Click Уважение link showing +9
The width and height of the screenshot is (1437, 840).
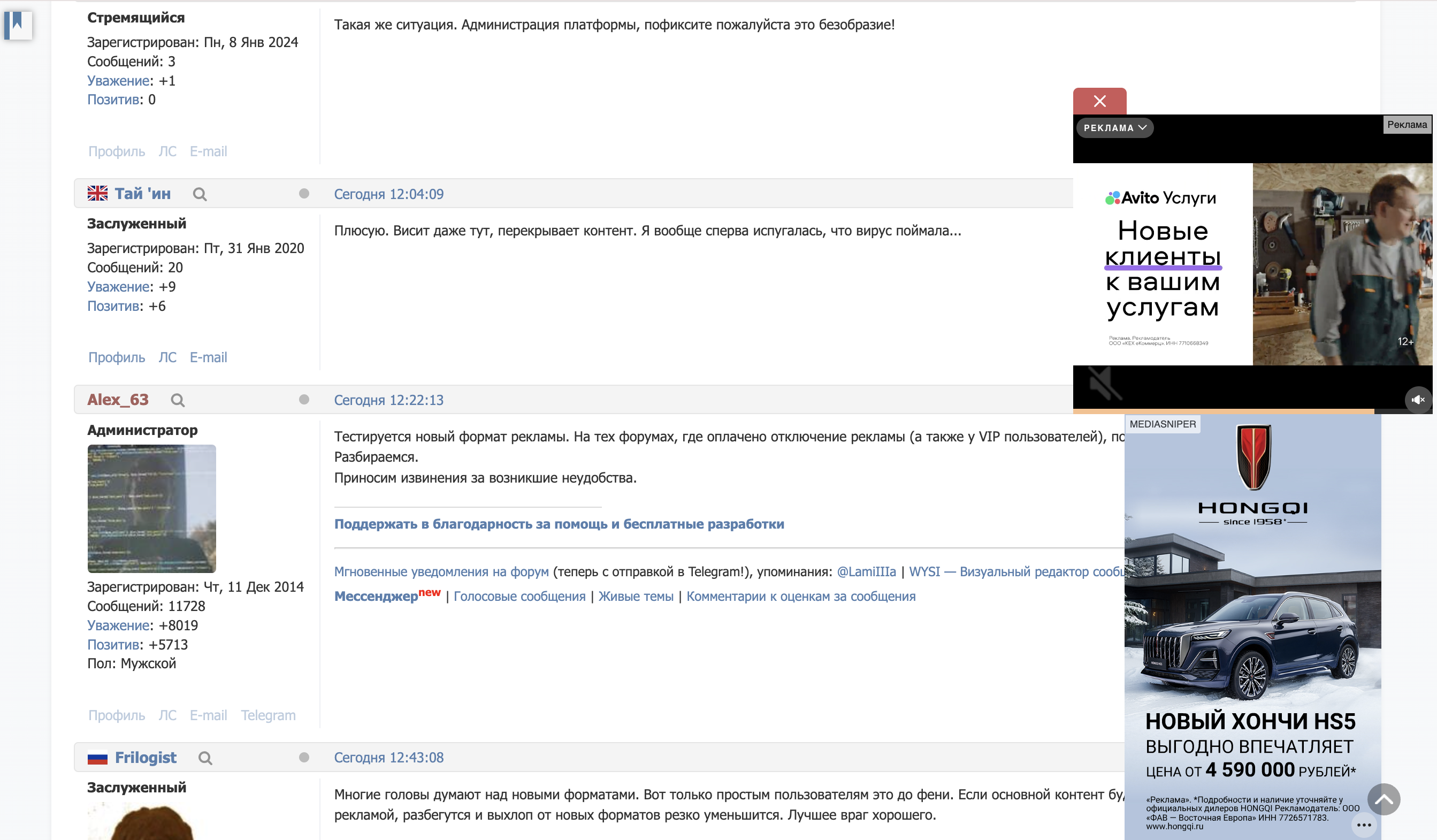(119, 286)
